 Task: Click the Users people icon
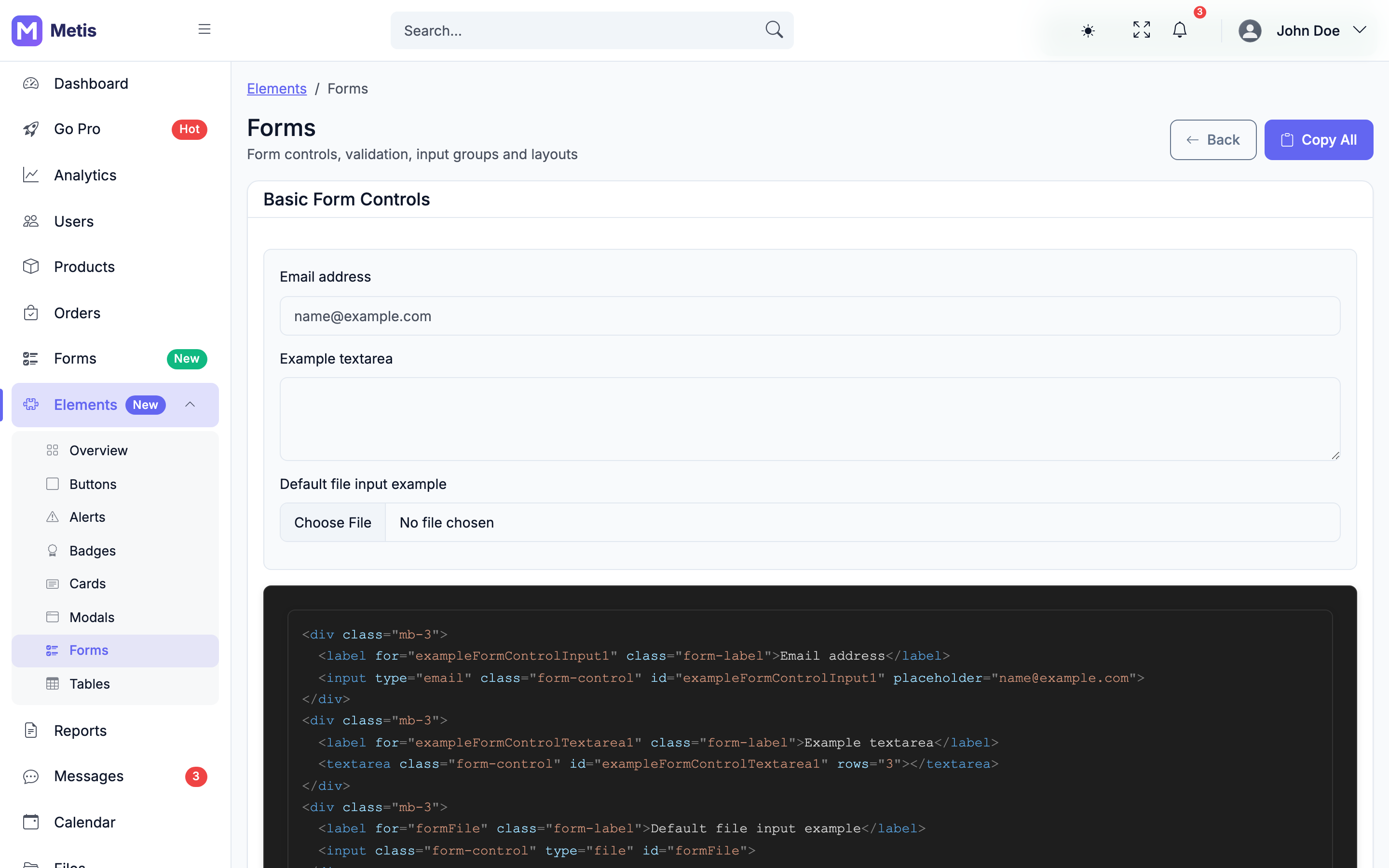[x=31, y=221]
